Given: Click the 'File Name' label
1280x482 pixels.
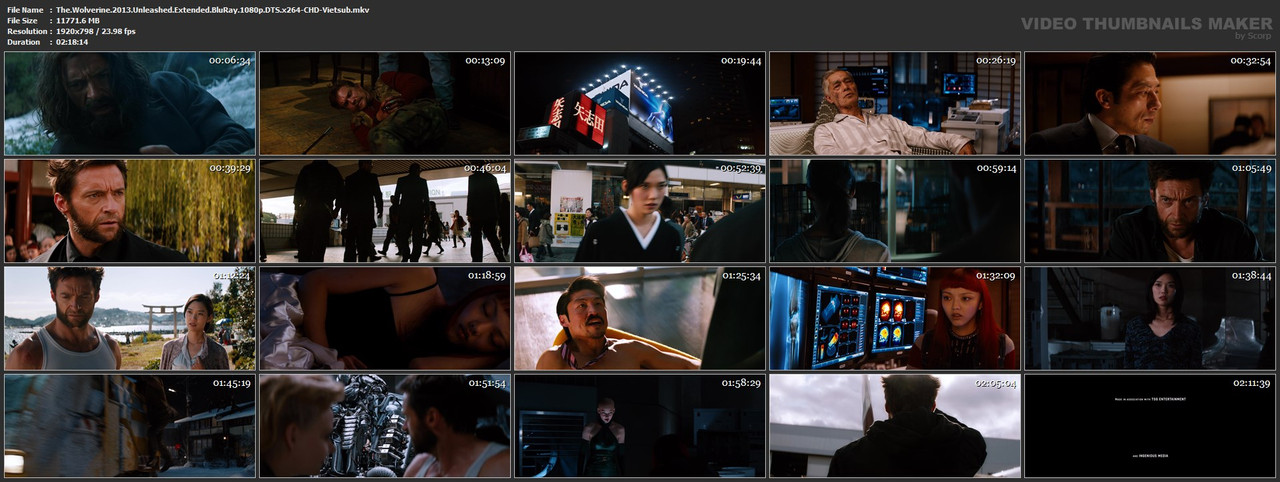Looking at the screenshot, I should point(25,9).
